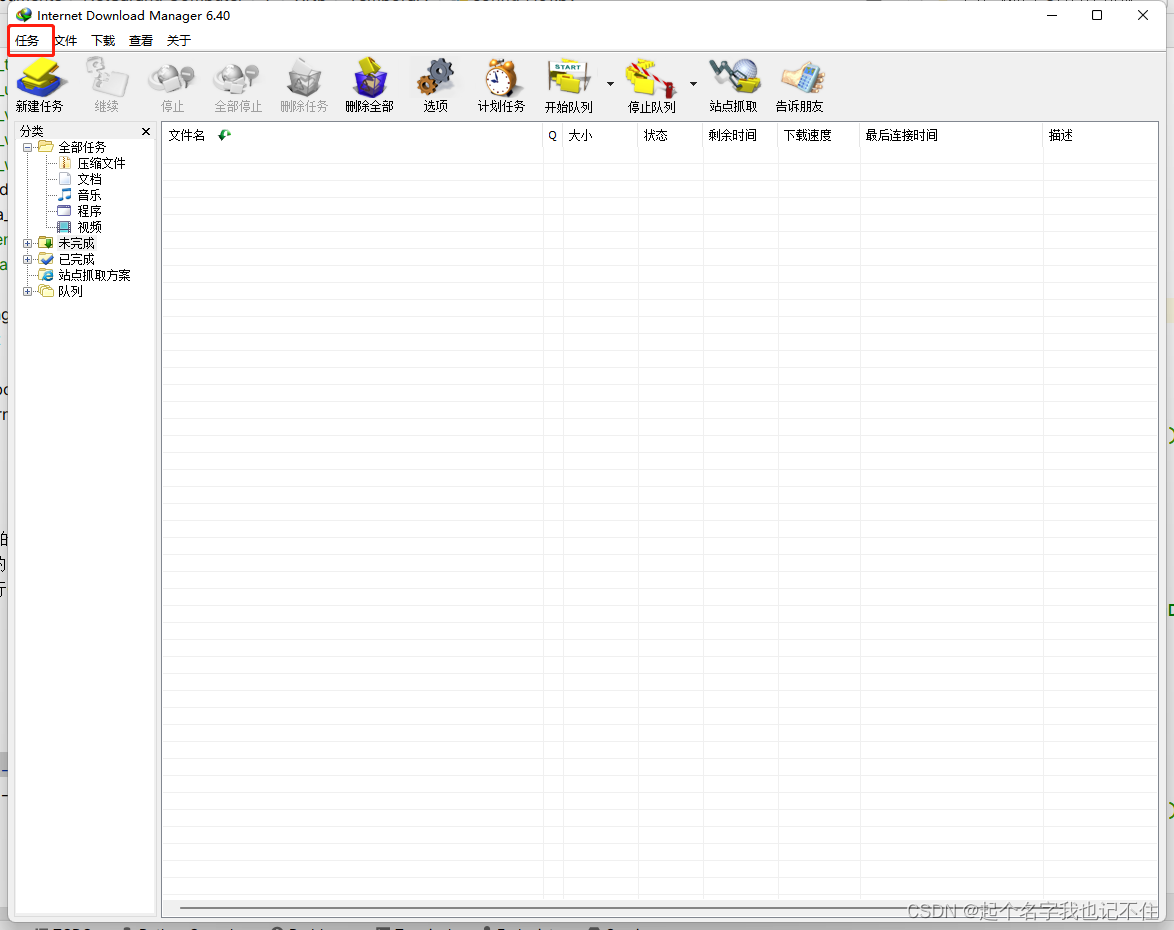The image size is (1174, 930).
Task: Expand the 未完成 tree node
Action: [28, 243]
